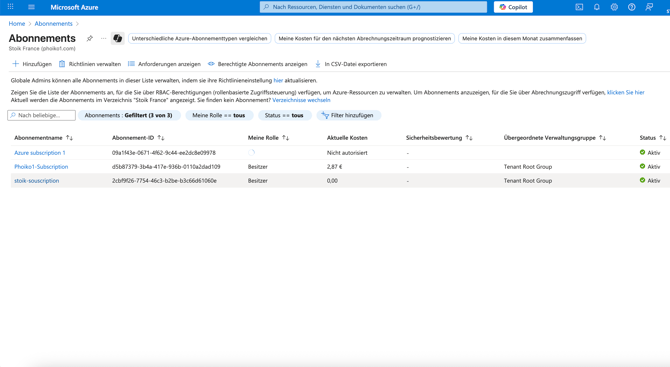Open the 'Meine Rolle == tous' filter
This screenshot has height=367, width=670.
click(219, 115)
